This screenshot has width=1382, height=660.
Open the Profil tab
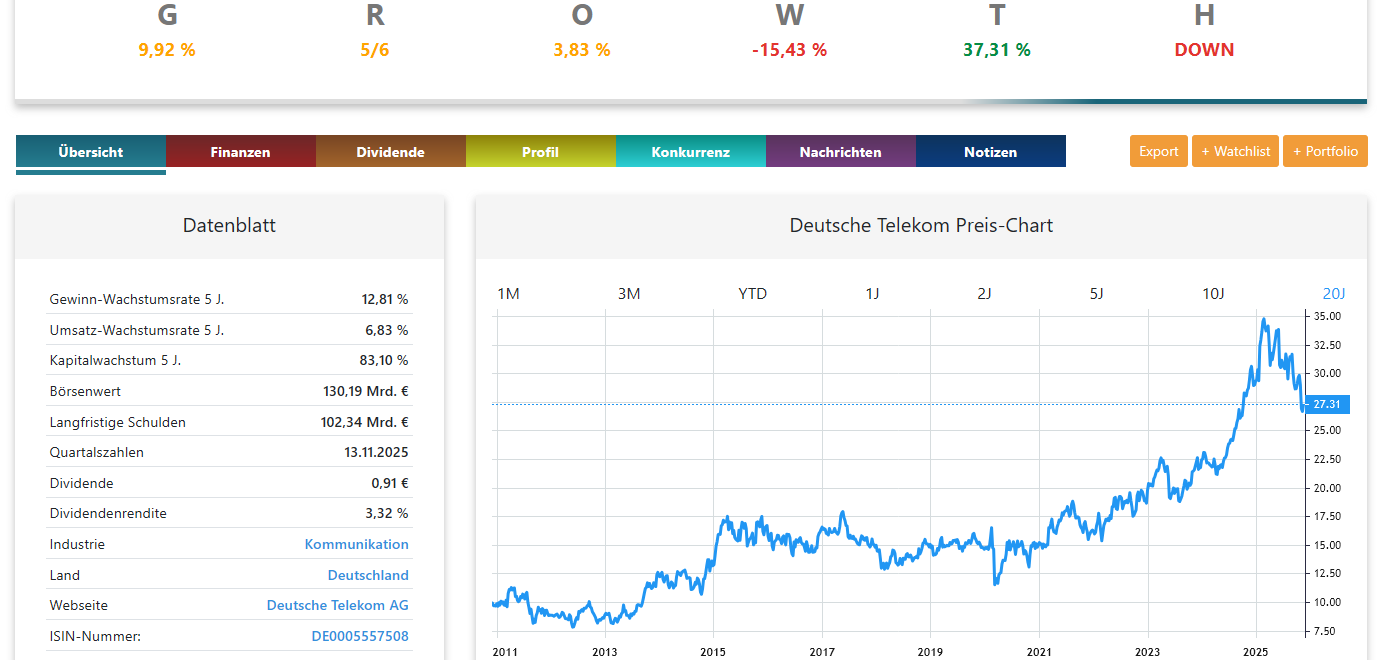click(x=540, y=152)
